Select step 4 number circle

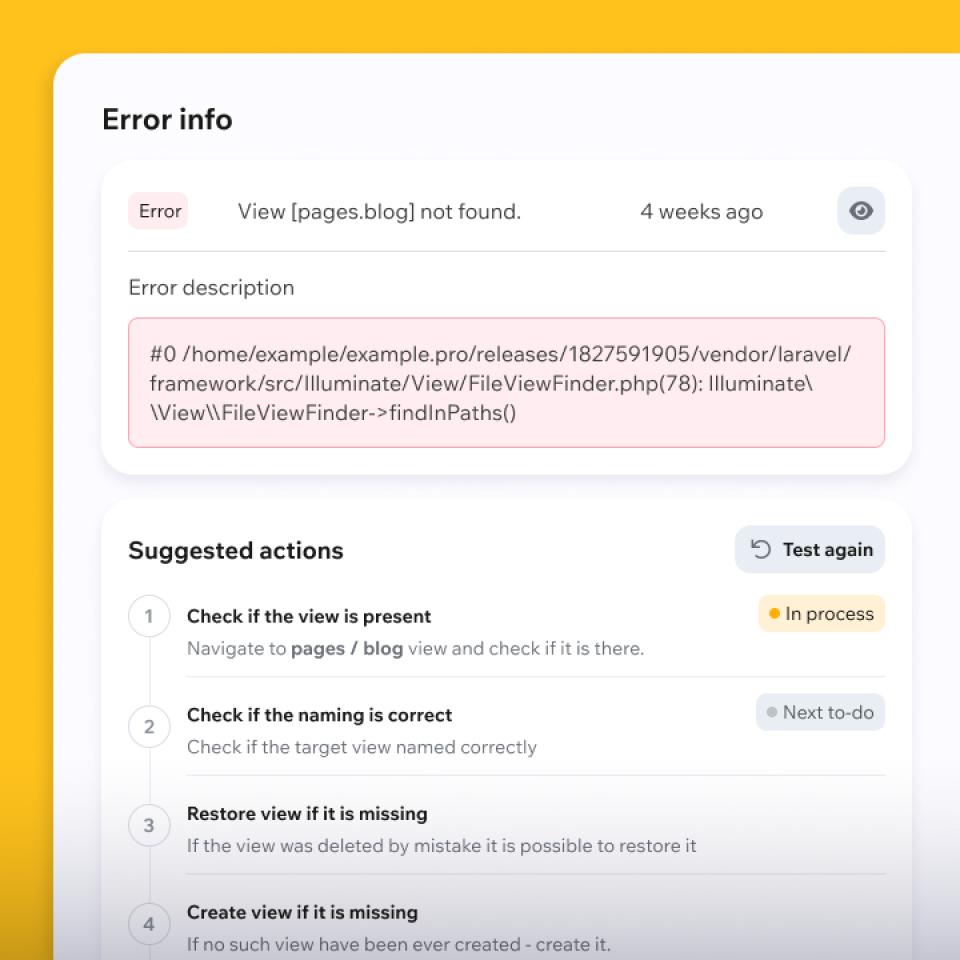[x=149, y=924]
